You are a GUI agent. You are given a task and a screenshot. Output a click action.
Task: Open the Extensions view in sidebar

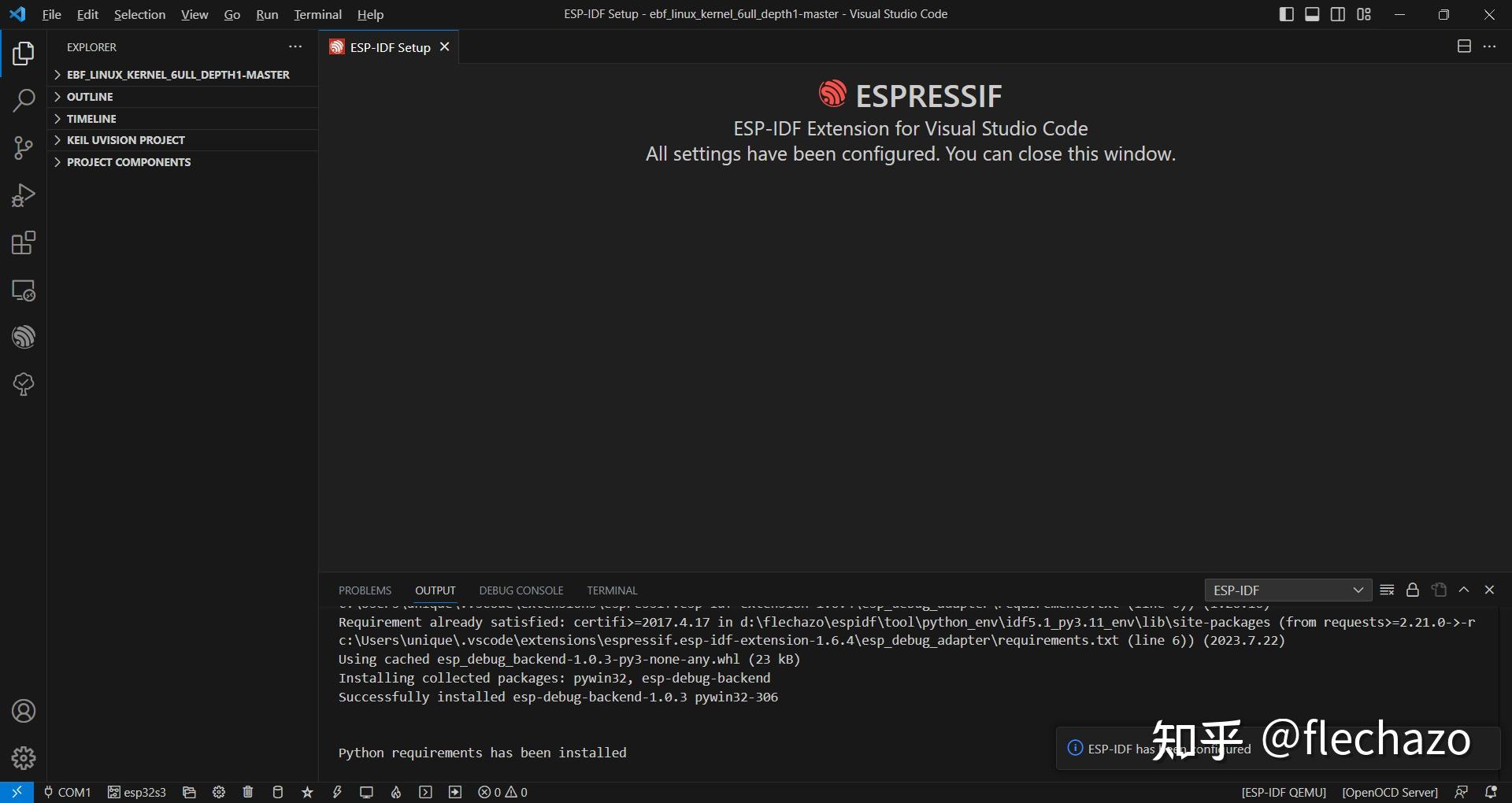click(23, 242)
